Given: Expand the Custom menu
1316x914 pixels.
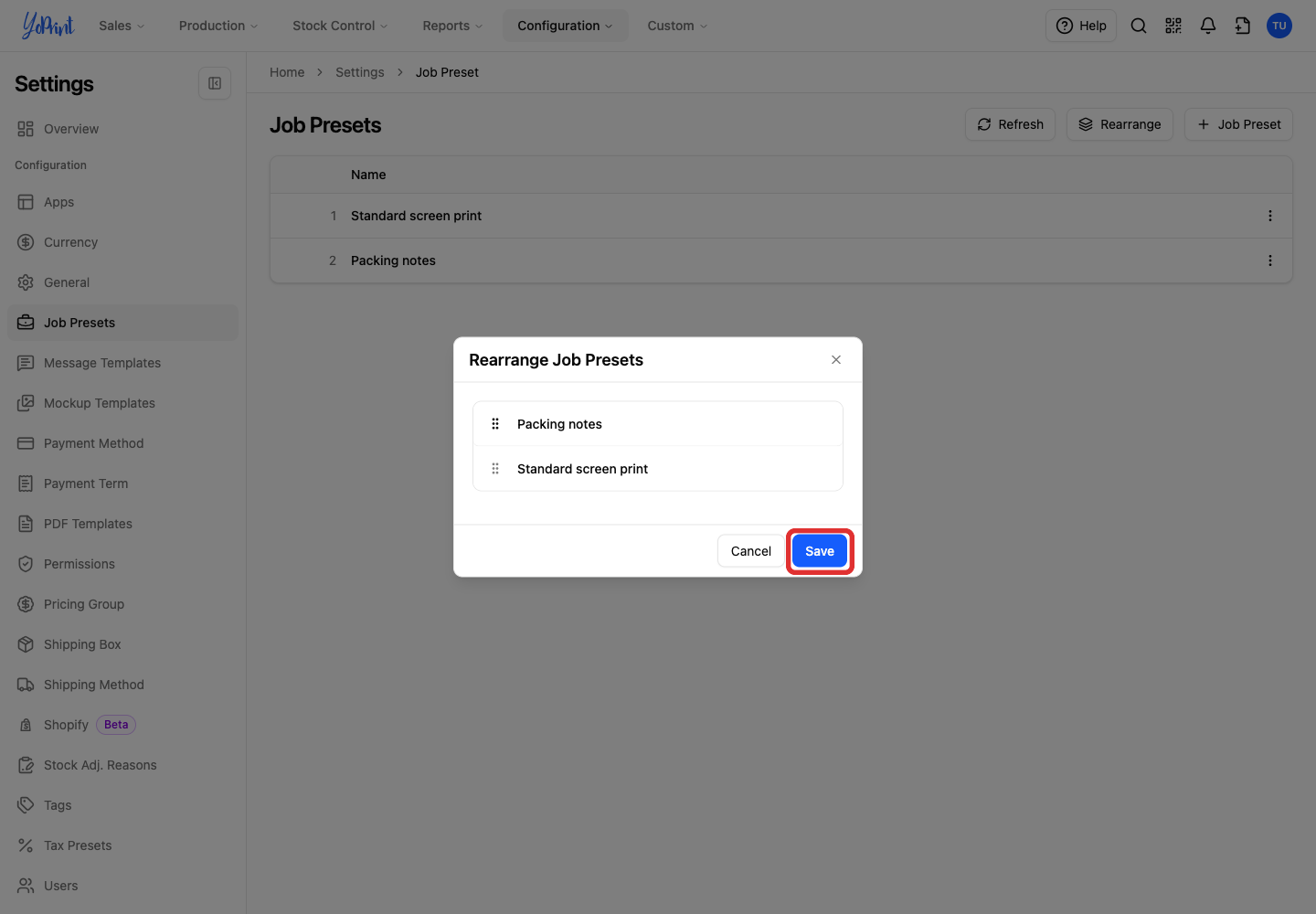Looking at the screenshot, I should 677,26.
